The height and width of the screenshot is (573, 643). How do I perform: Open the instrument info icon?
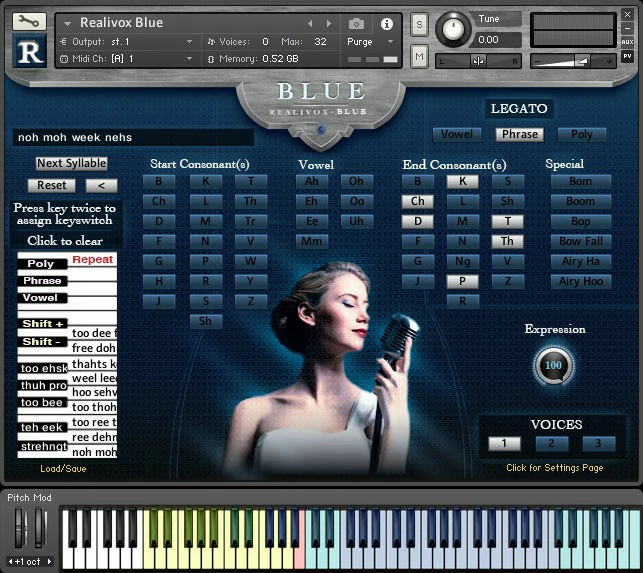tap(387, 23)
